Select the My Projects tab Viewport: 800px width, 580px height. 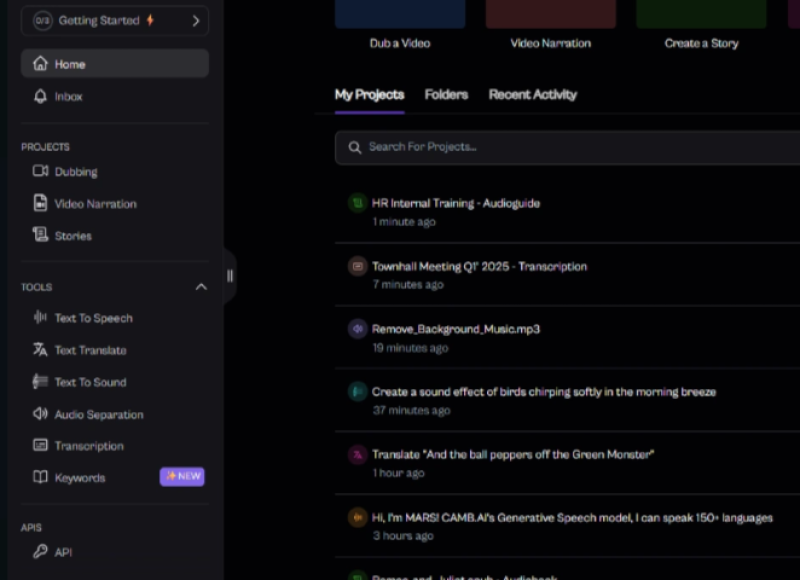click(x=369, y=95)
